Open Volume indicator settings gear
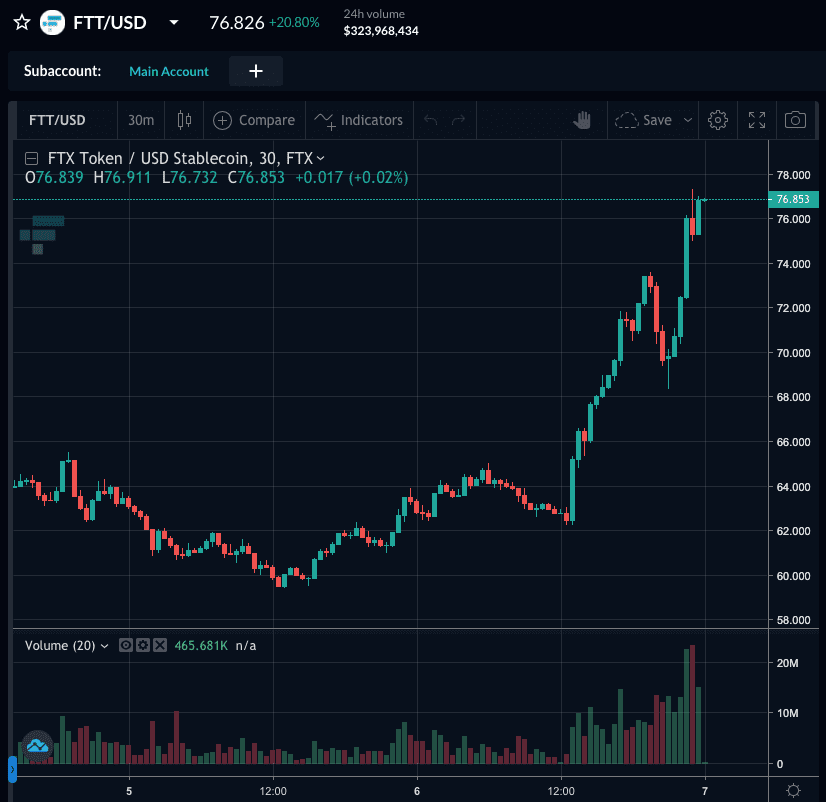 click(143, 645)
